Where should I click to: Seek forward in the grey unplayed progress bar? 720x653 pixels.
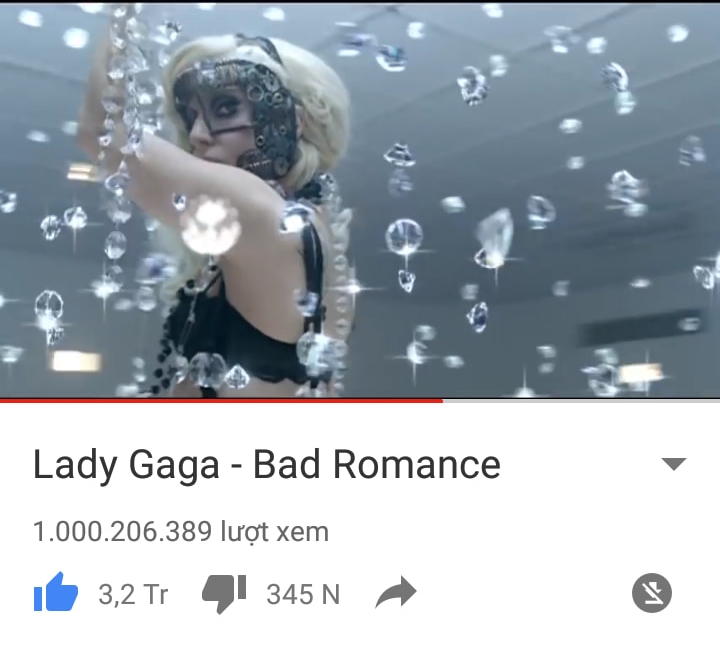(x=581, y=401)
